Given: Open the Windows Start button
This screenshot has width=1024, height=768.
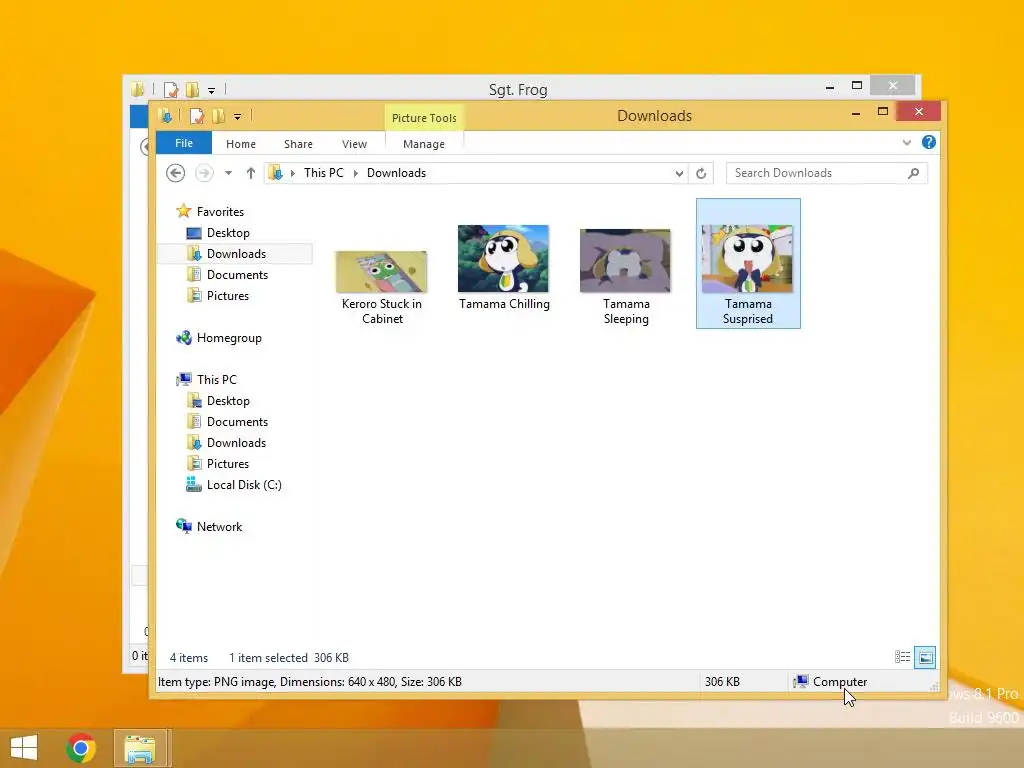Looking at the screenshot, I should coord(24,748).
